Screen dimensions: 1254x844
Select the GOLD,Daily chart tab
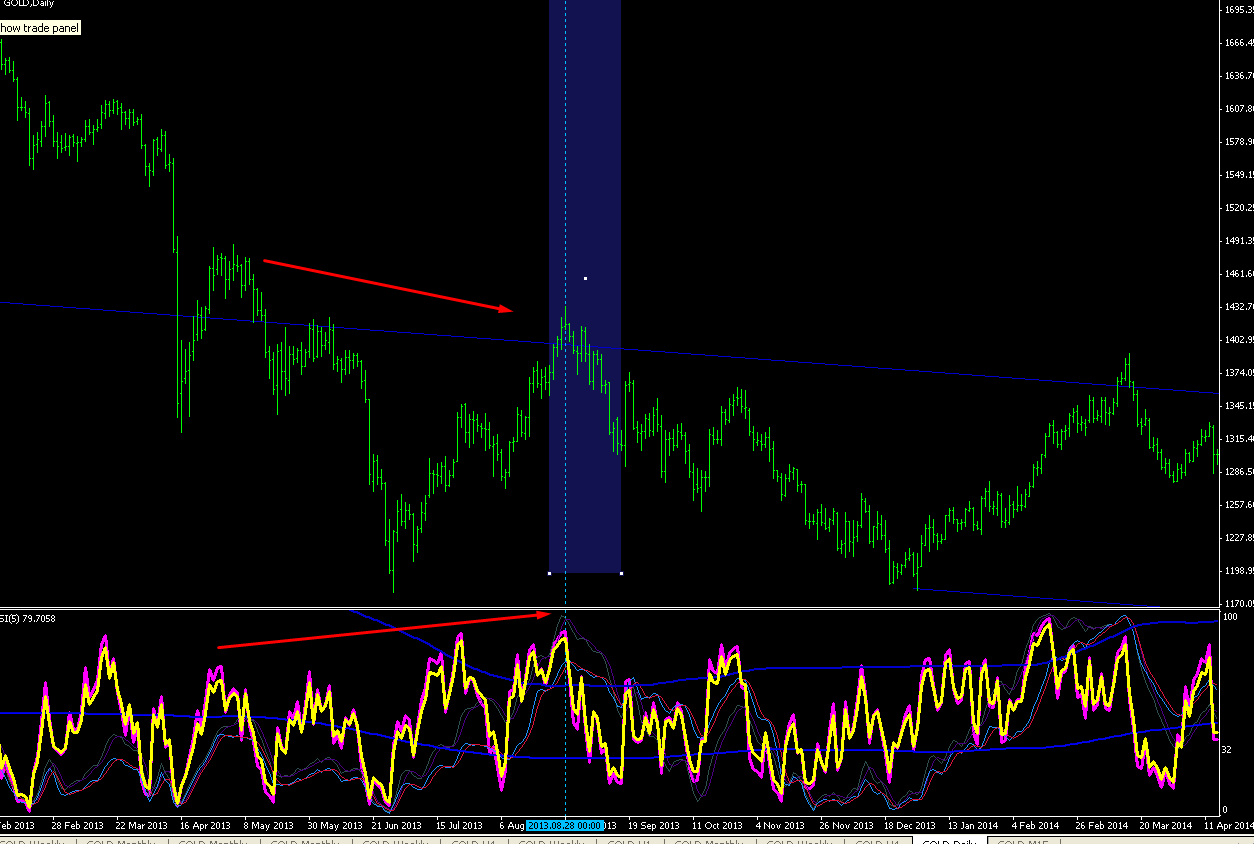click(948, 839)
